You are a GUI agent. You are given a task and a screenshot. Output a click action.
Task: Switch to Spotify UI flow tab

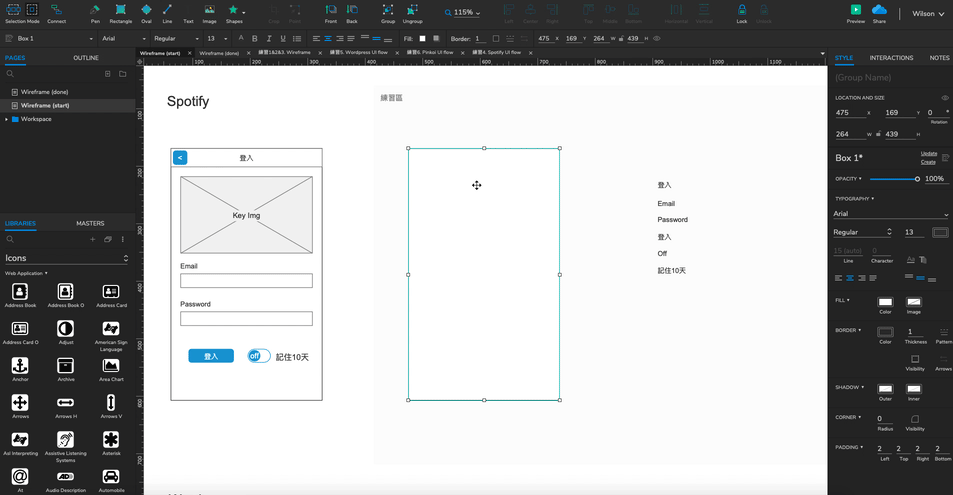[x=497, y=53]
